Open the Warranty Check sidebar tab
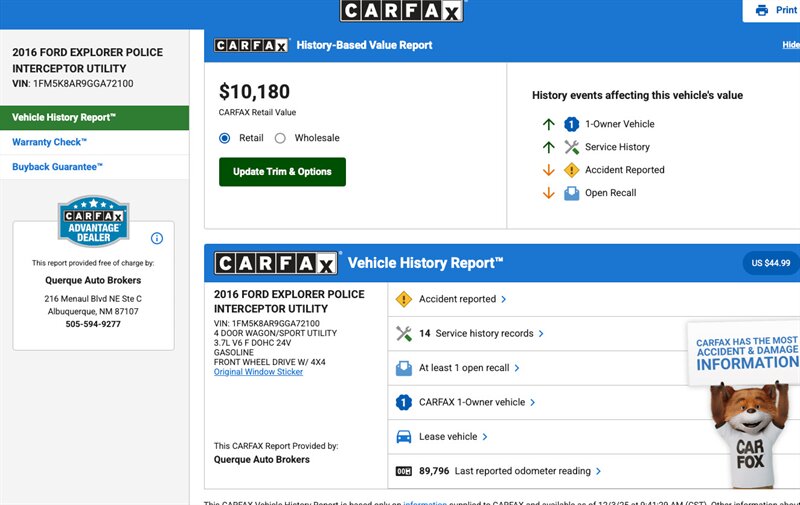The height and width of the screenshot is (505, 800). point(50,142)
